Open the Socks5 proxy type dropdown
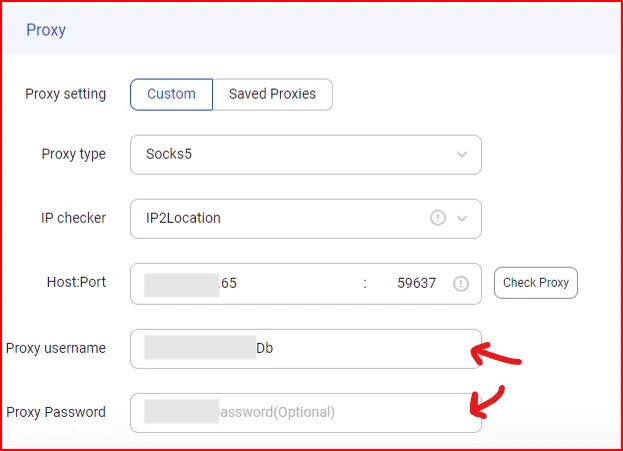 [x=306, y=155]
